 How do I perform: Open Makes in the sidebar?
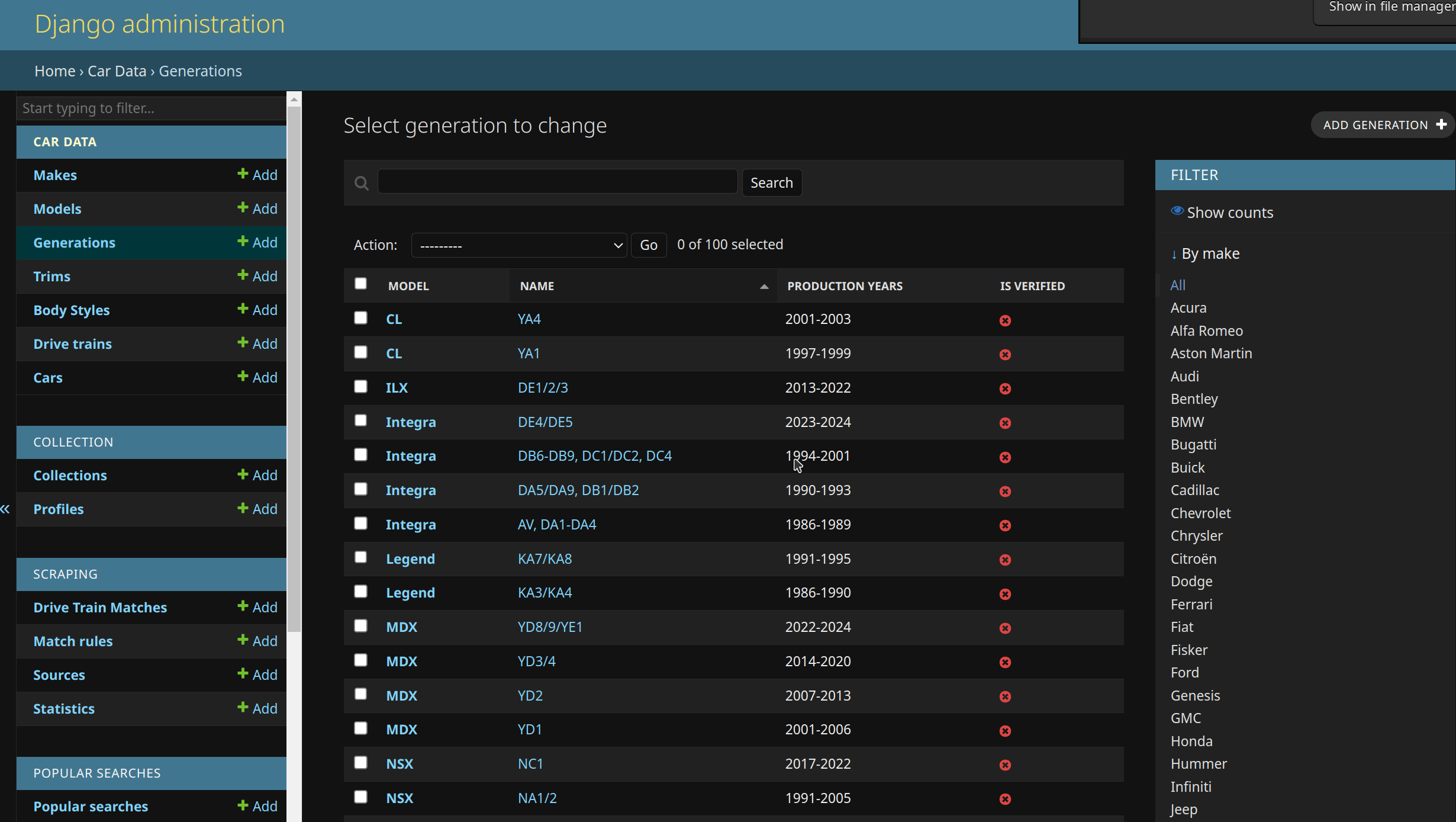tap(55, 175)
